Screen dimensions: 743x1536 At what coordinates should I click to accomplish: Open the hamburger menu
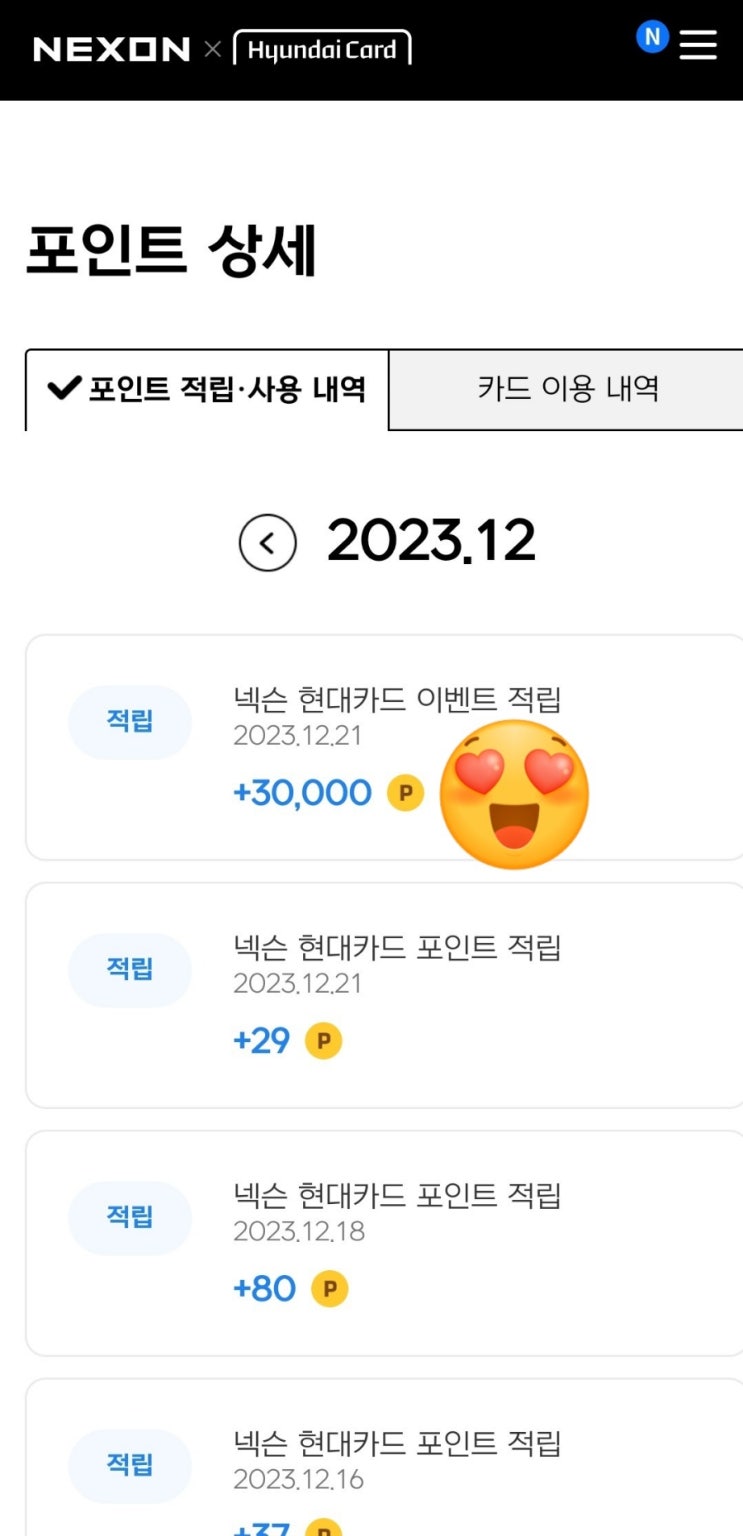click(698, 44)
